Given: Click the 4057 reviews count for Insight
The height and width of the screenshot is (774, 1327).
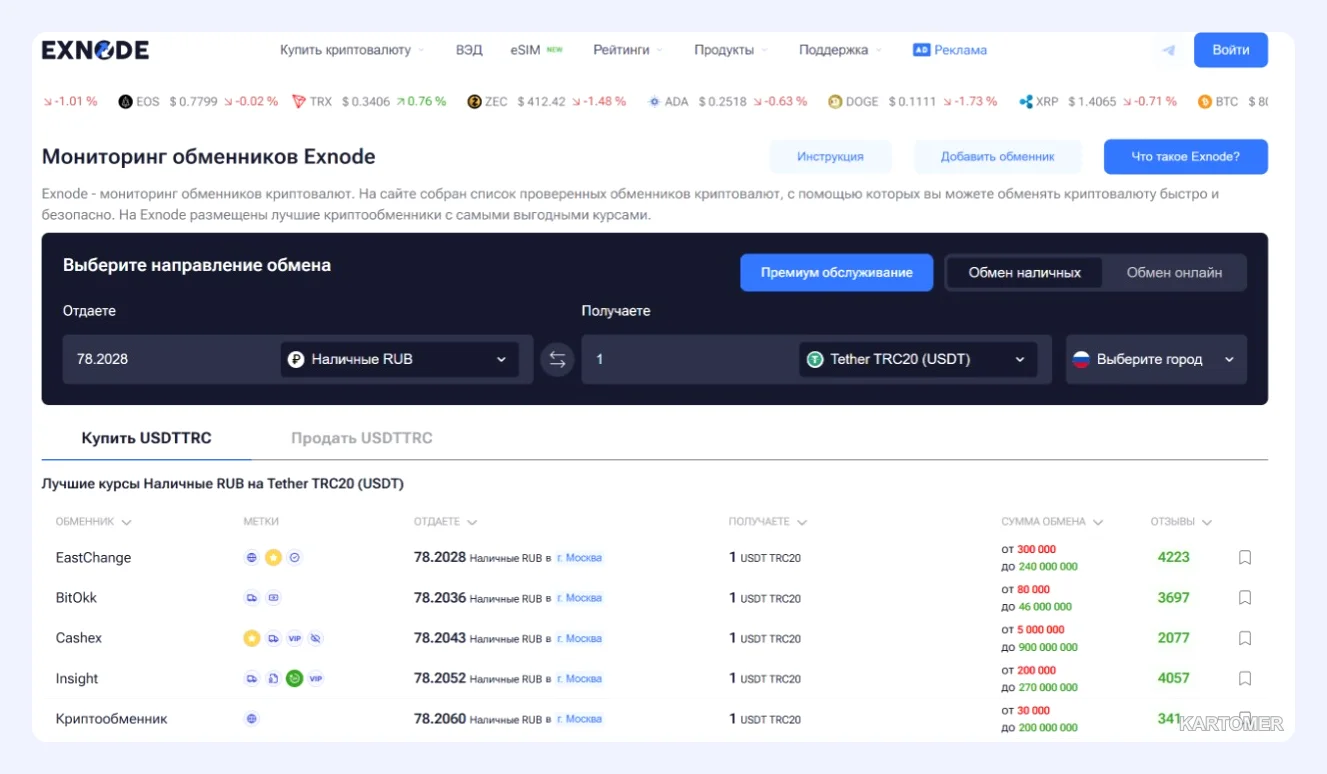Looking at the screenshot, I should click(x=1174, y=678).
